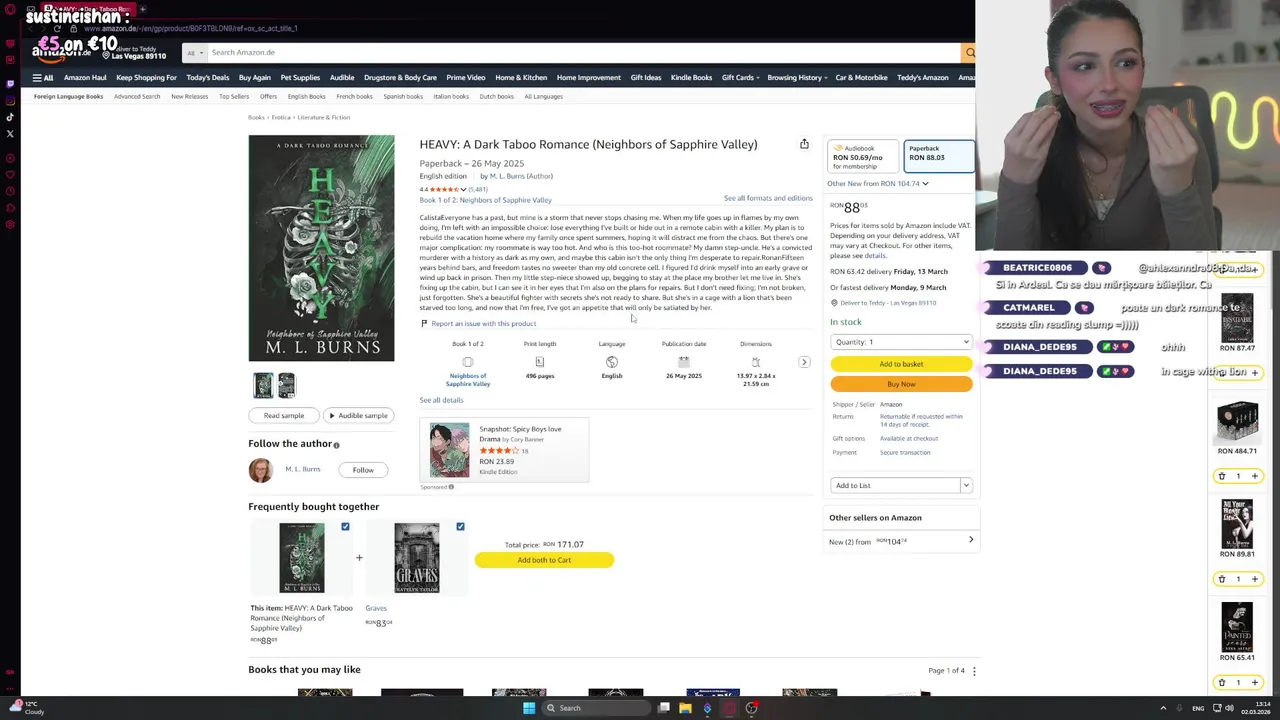Click the Windows Start button
Viewport: 1280px width, 720px height.
(529, 708)
